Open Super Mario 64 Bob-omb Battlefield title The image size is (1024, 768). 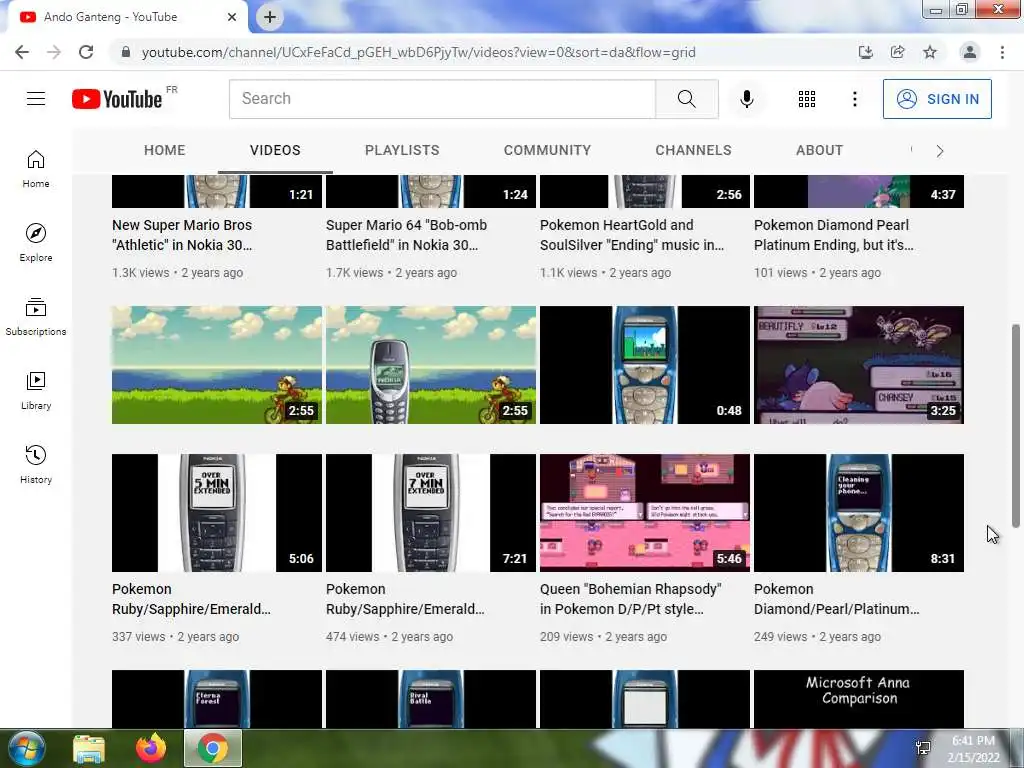[406, 235]
